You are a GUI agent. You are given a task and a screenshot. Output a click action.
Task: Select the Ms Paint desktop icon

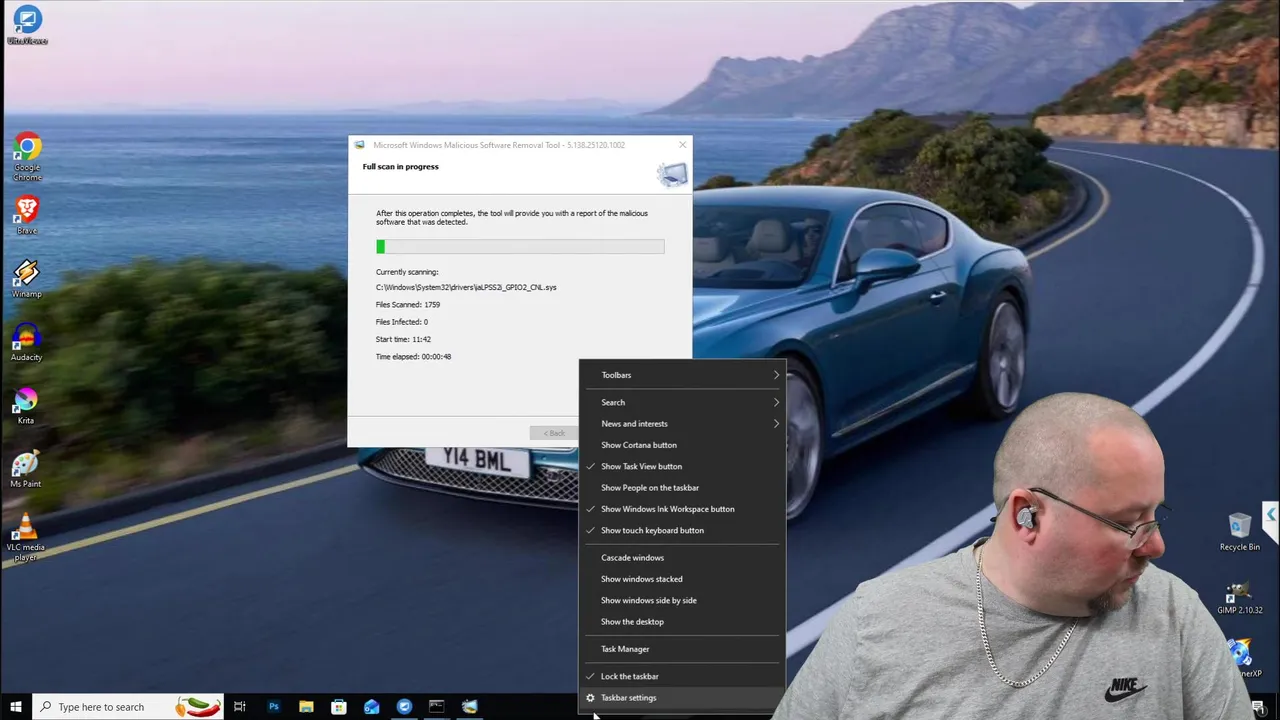coord(26,469)
